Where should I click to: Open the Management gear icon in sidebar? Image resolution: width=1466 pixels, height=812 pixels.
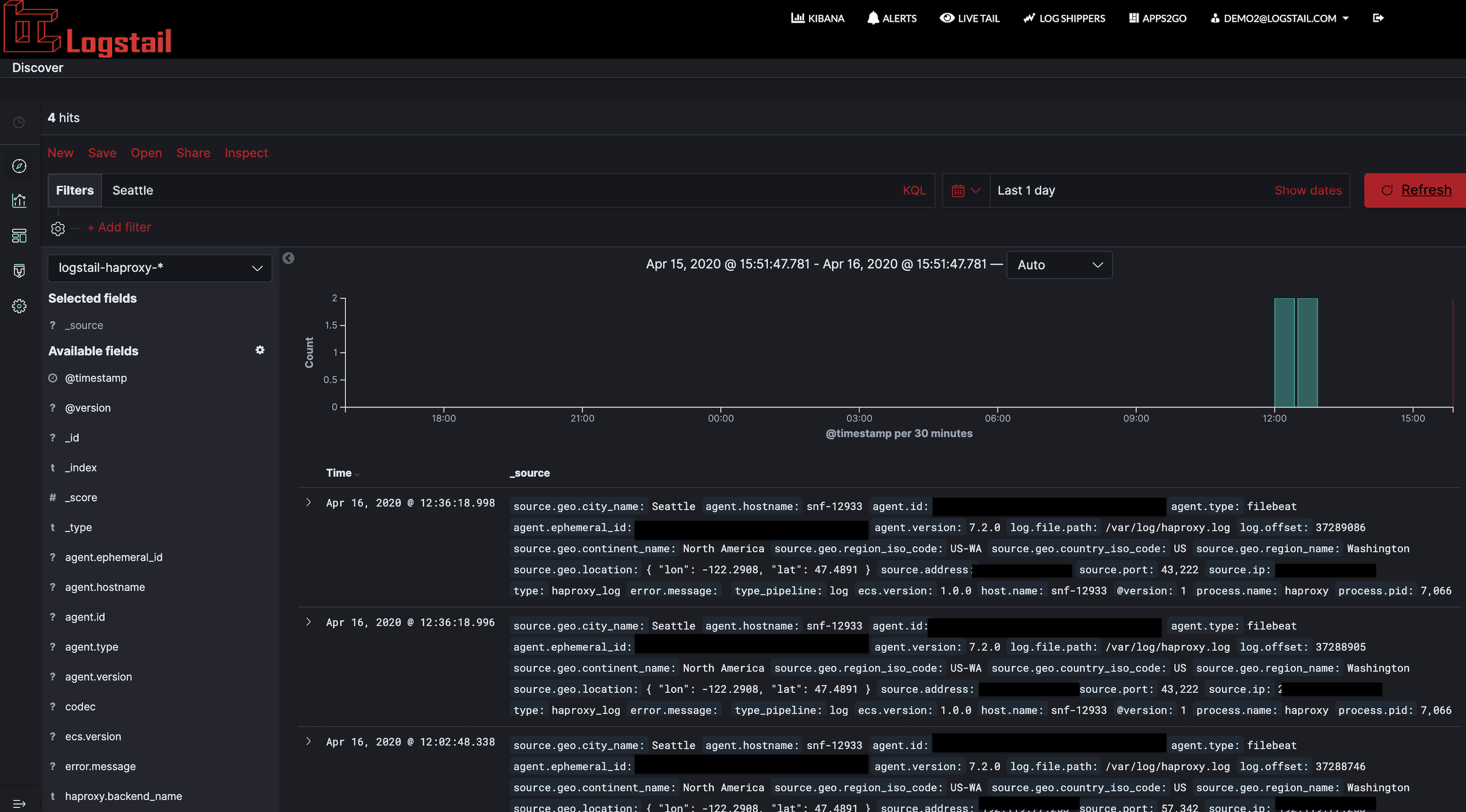click(19, 306)
